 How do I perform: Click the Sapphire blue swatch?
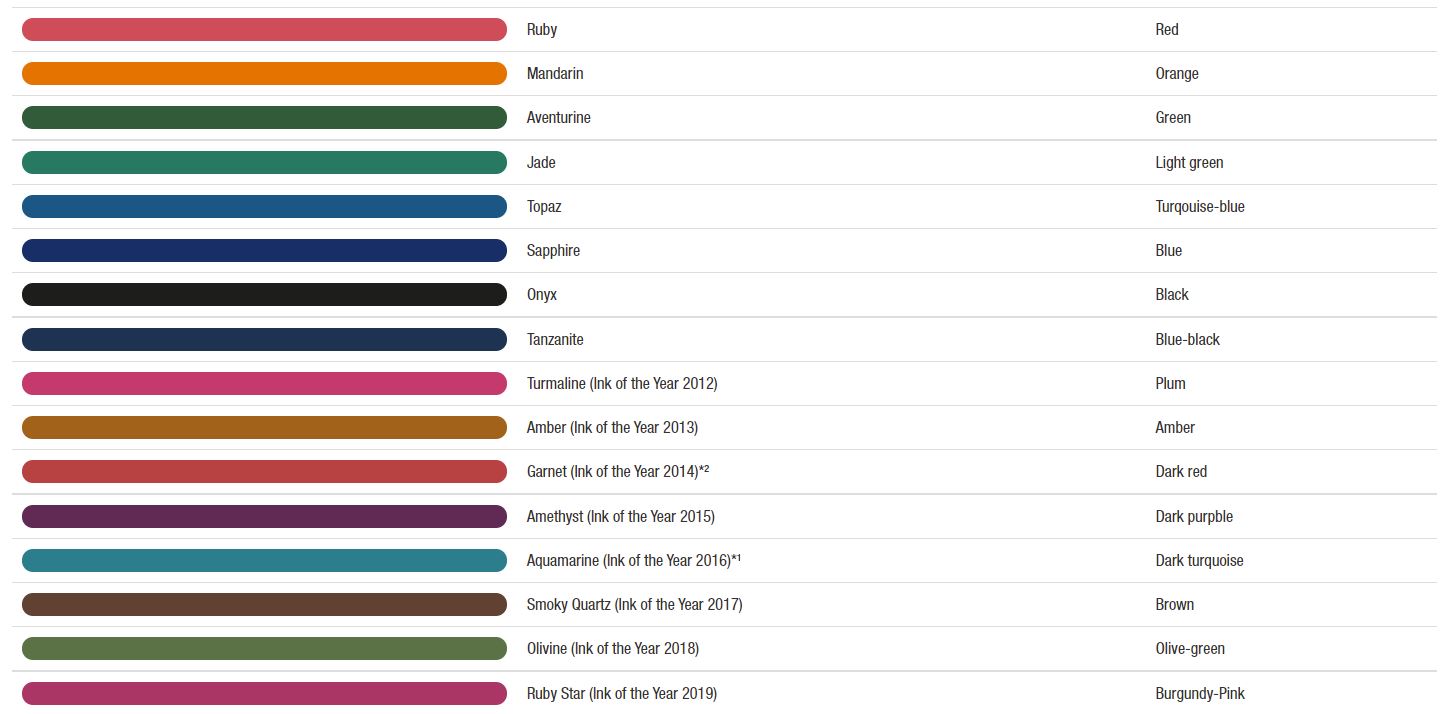[264, 250]
